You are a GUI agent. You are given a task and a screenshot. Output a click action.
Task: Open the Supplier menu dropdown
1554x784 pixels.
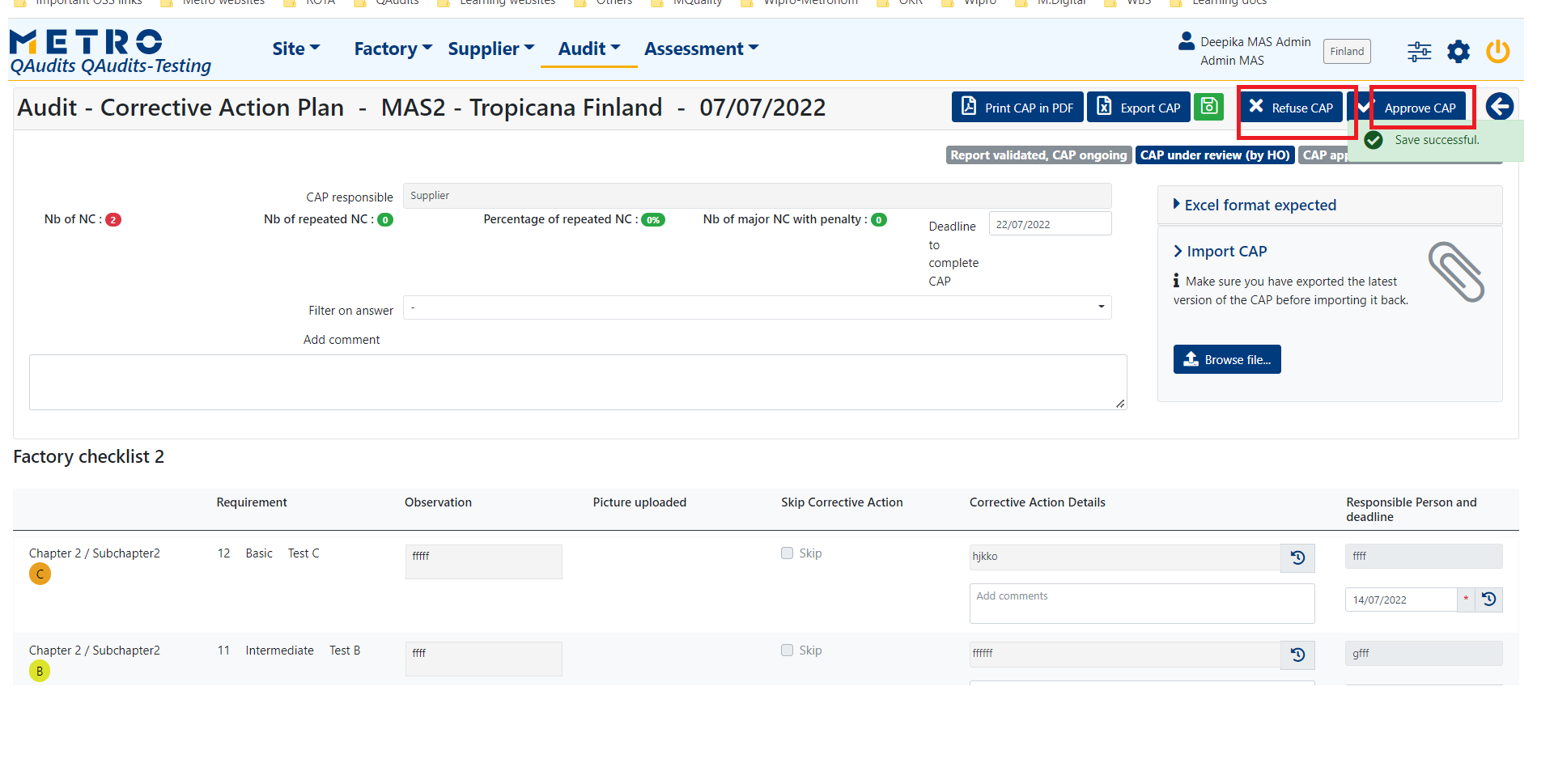pyautogui.click(x=491, y=49)
